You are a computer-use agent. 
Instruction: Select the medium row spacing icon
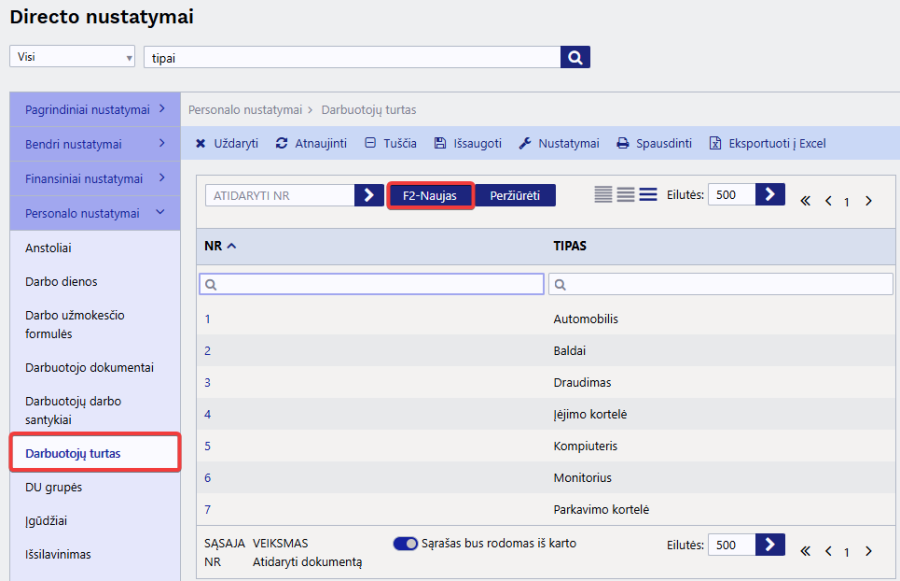pyautogui.click(x=626, y=195)
